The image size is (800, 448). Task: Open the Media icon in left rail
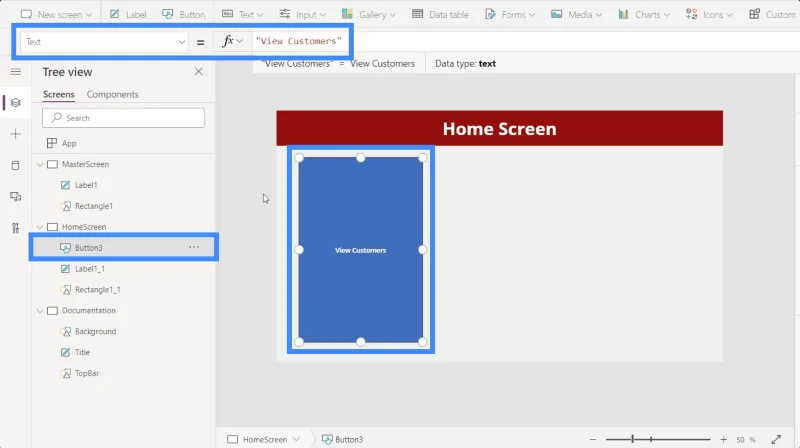(x=16, y=197)
